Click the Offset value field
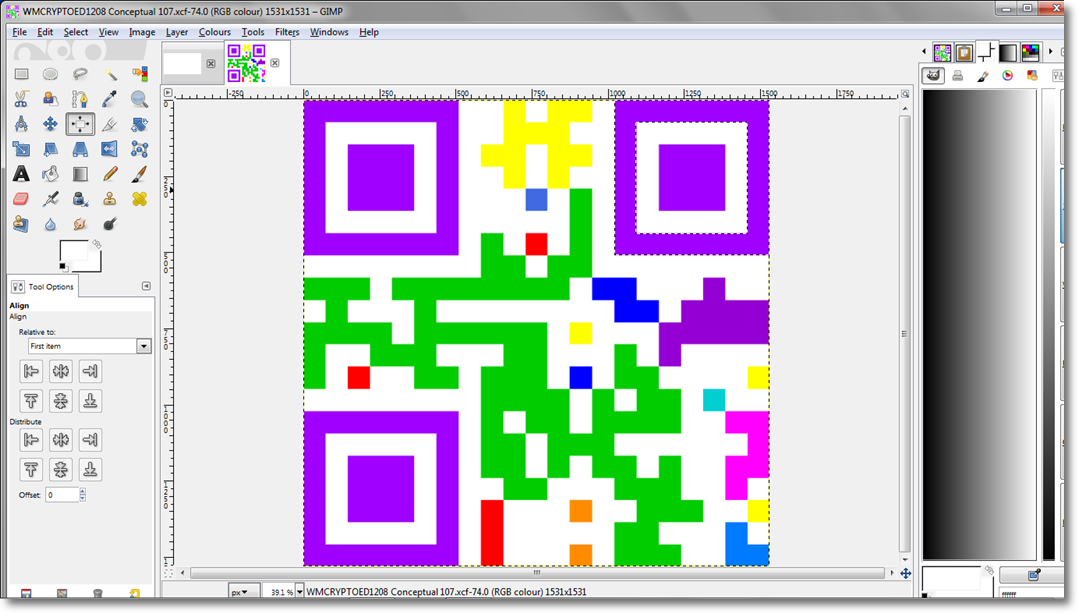The height and width of the screenshot is (615, 1080). point(62,494)
